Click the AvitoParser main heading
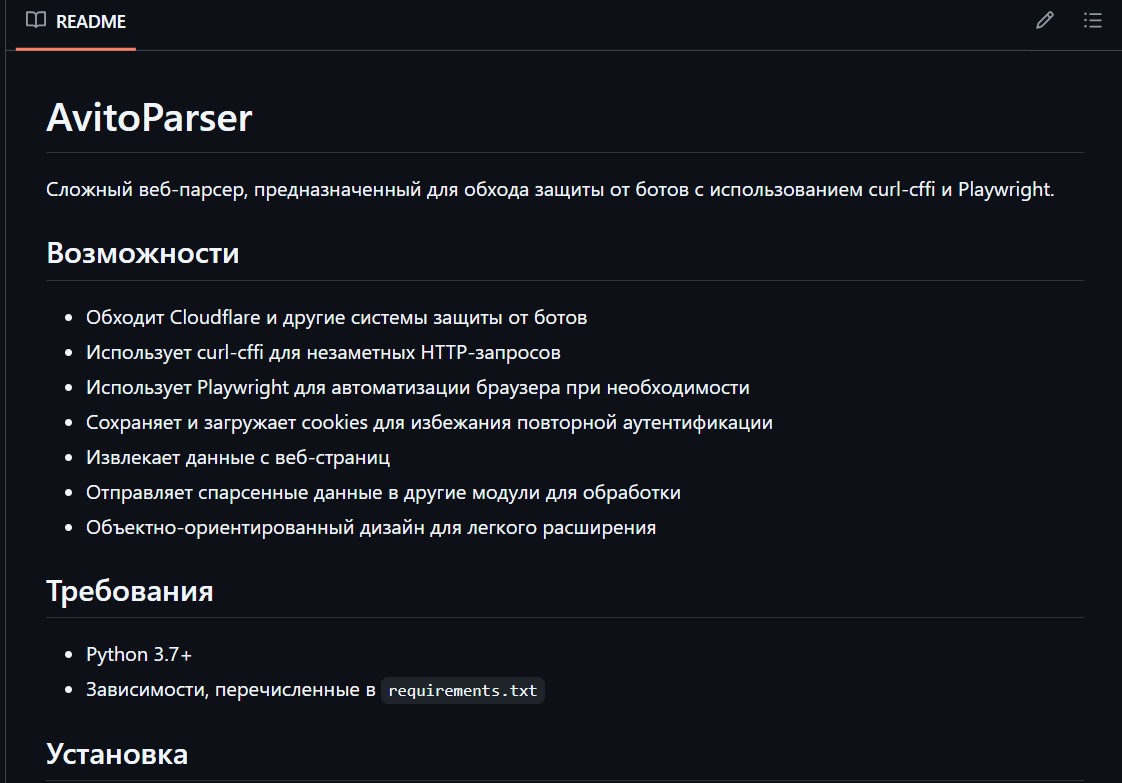Viewport: 1122px width, 783px height. tap(149, 118)
